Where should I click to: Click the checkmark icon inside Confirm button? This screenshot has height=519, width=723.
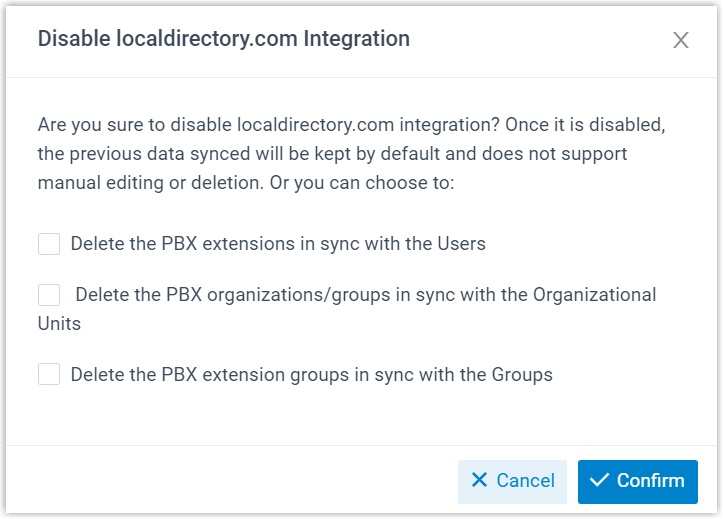(599, 481)
